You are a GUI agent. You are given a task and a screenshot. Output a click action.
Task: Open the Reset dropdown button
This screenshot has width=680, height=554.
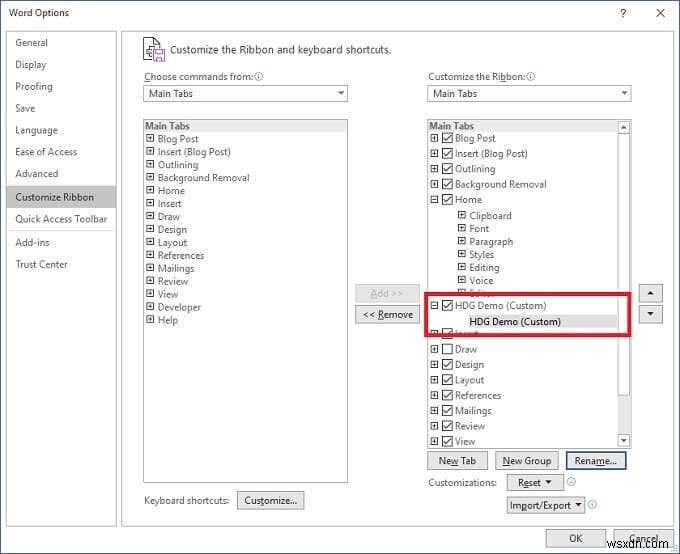535,482
